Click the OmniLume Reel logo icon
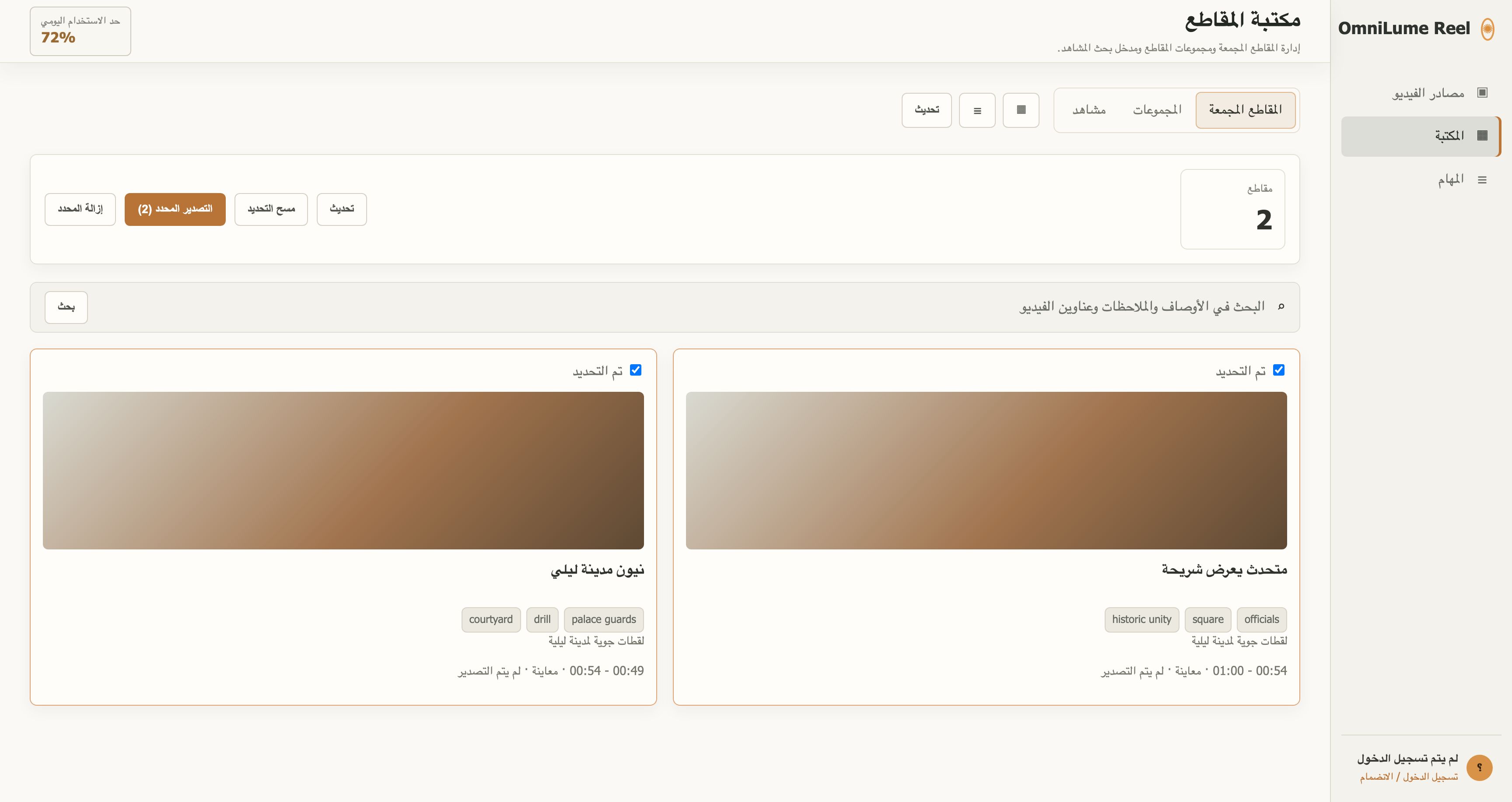Viewport: 1512px width, 802px height. pos(1487,29)
